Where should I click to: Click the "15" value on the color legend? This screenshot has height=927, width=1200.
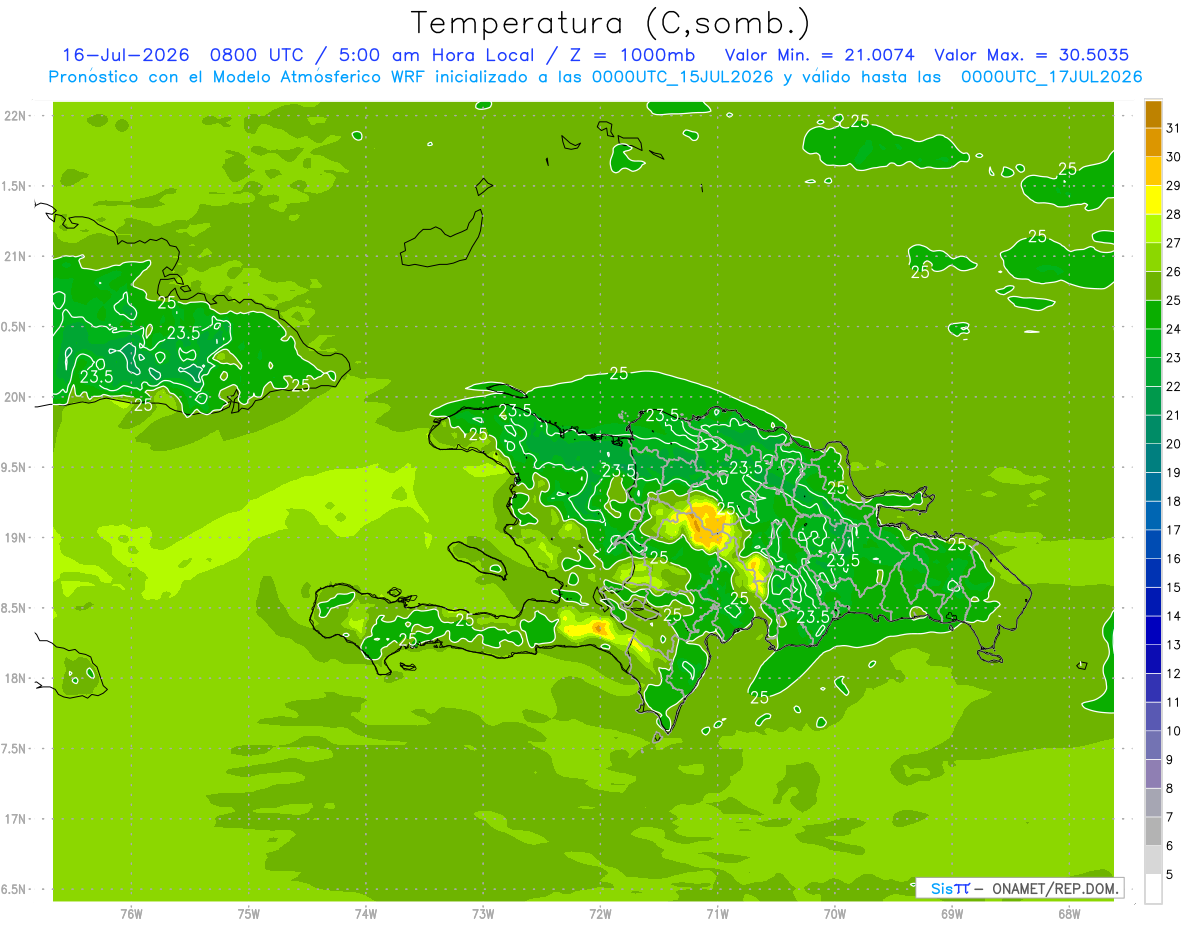pos(1173,587)
